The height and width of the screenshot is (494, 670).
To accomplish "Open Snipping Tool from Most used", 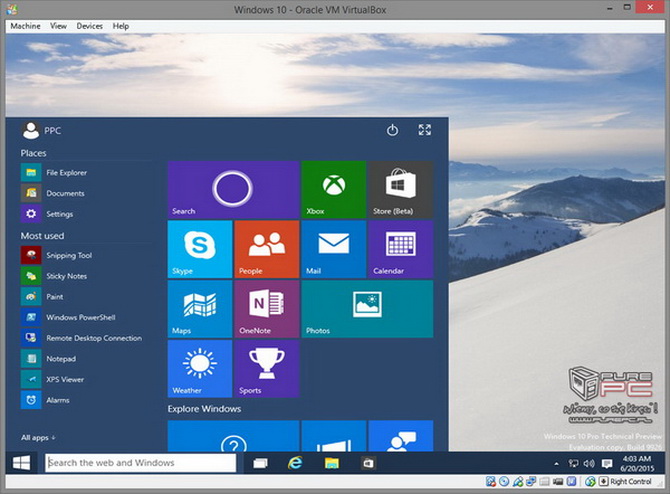I will click(68, 255).
